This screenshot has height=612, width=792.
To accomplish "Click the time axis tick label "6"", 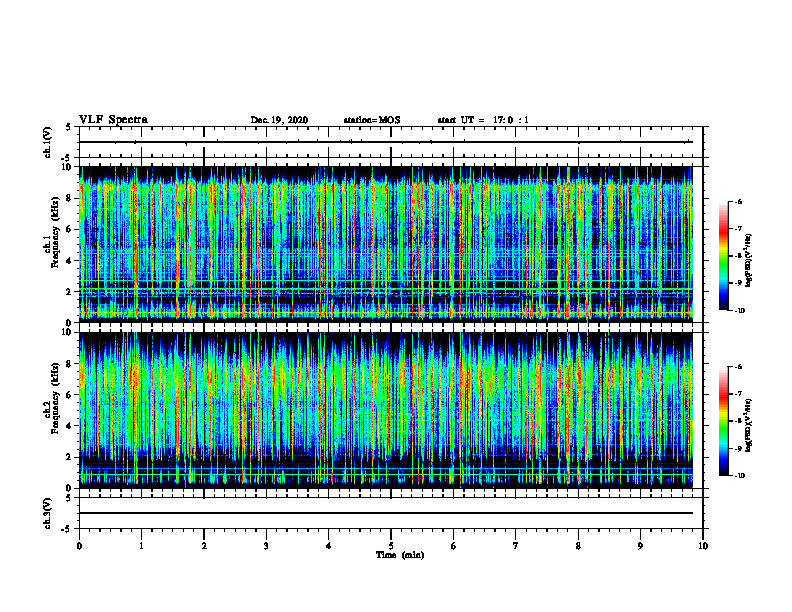I will coord(454,546).
